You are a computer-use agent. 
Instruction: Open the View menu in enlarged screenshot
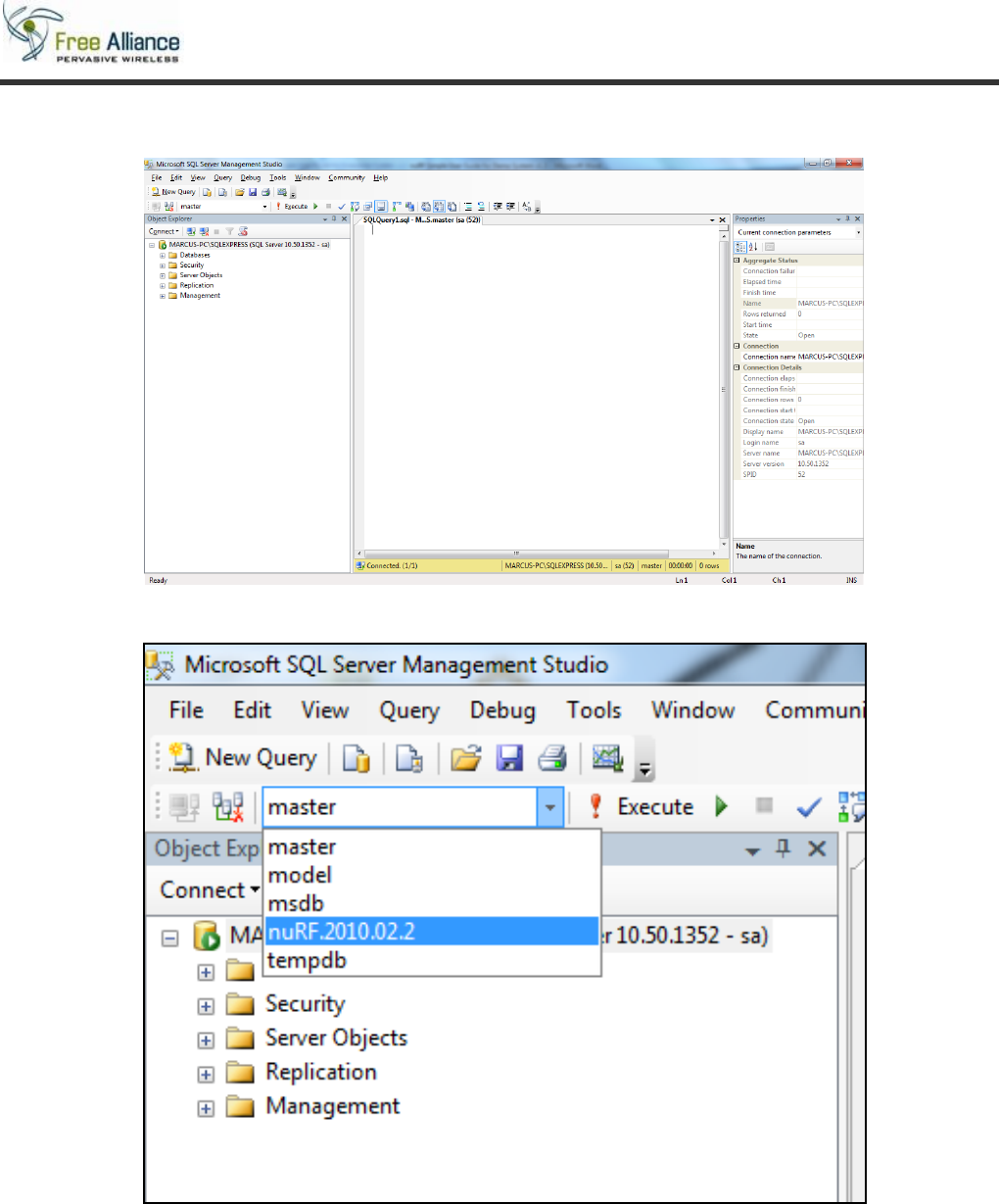coord(324,710)
